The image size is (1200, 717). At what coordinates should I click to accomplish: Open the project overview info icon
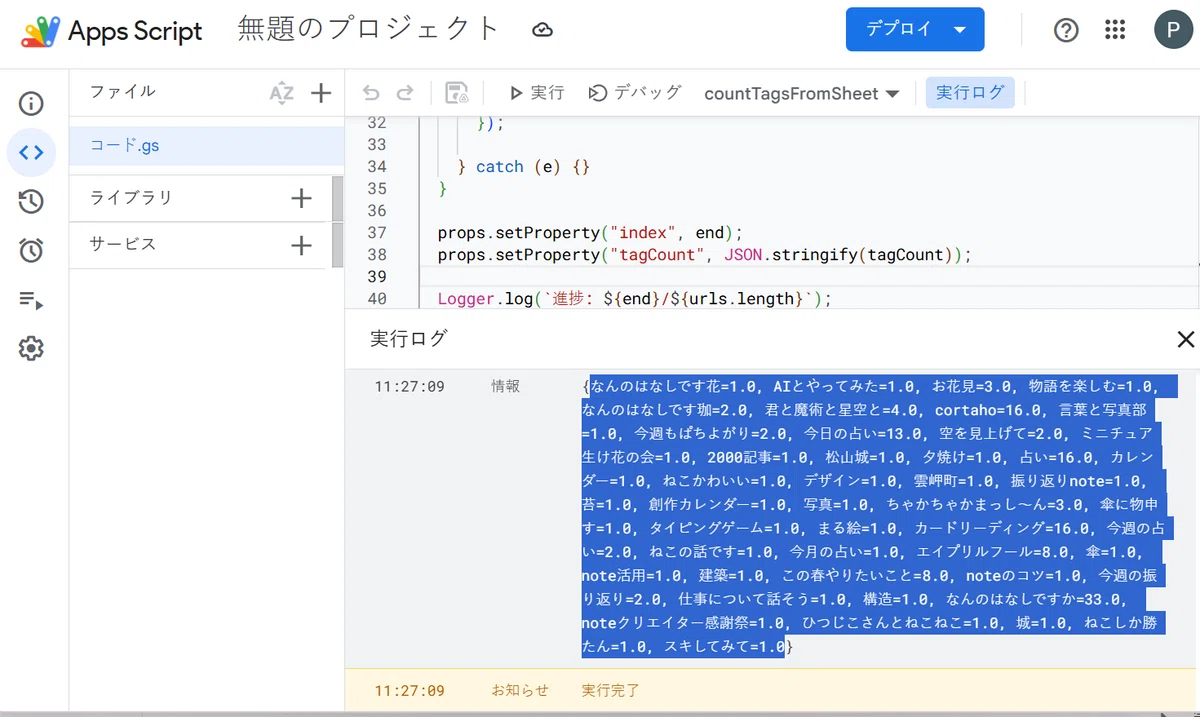31,103
